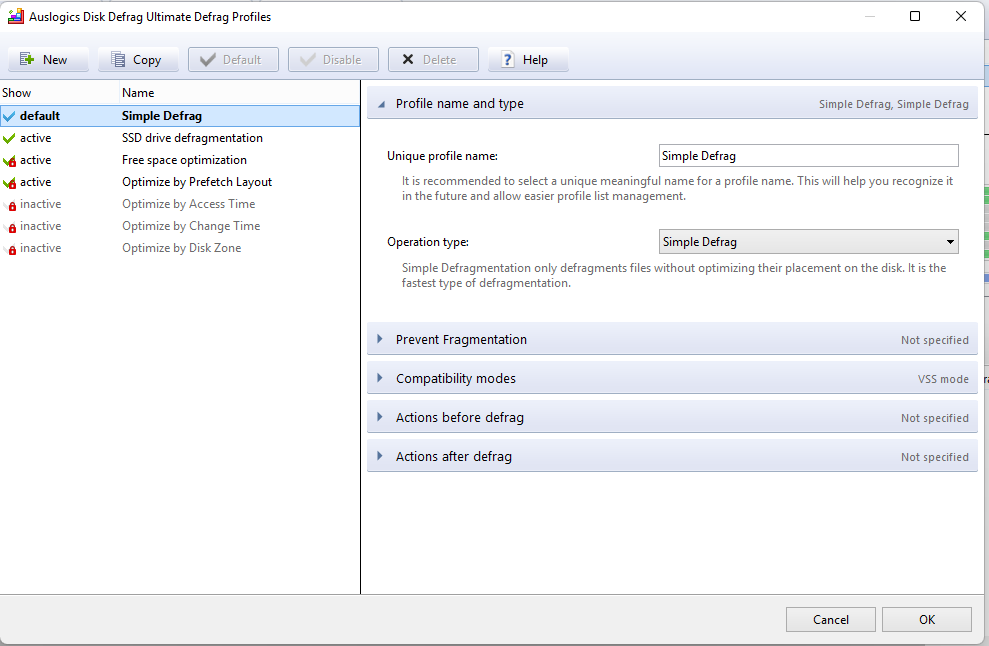Click the Copy profile toolbar icon
The width and height of the screenshot is (989, 646).
[x=118, y=60]
